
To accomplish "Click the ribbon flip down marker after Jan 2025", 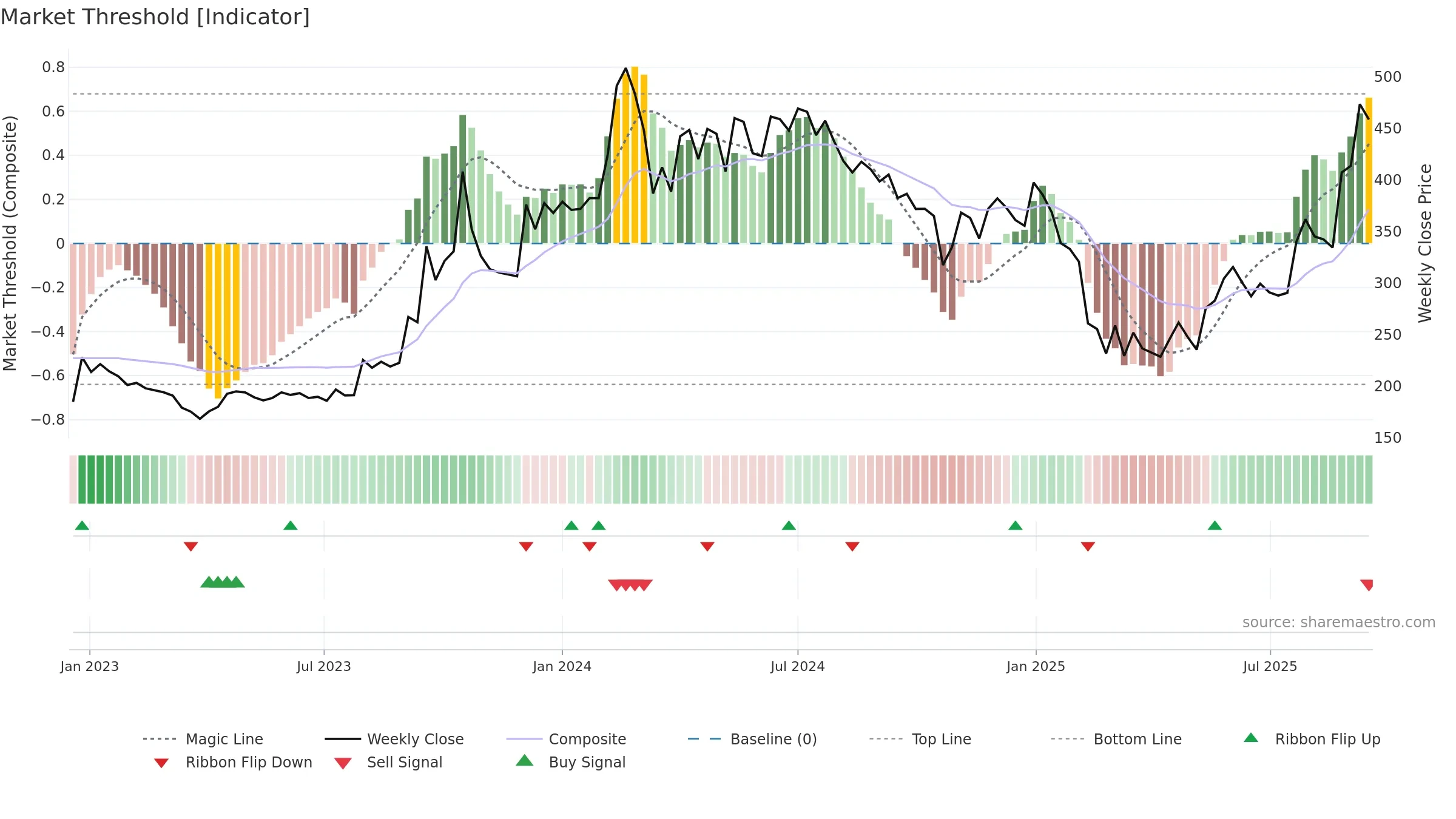I will point(1088,547).
